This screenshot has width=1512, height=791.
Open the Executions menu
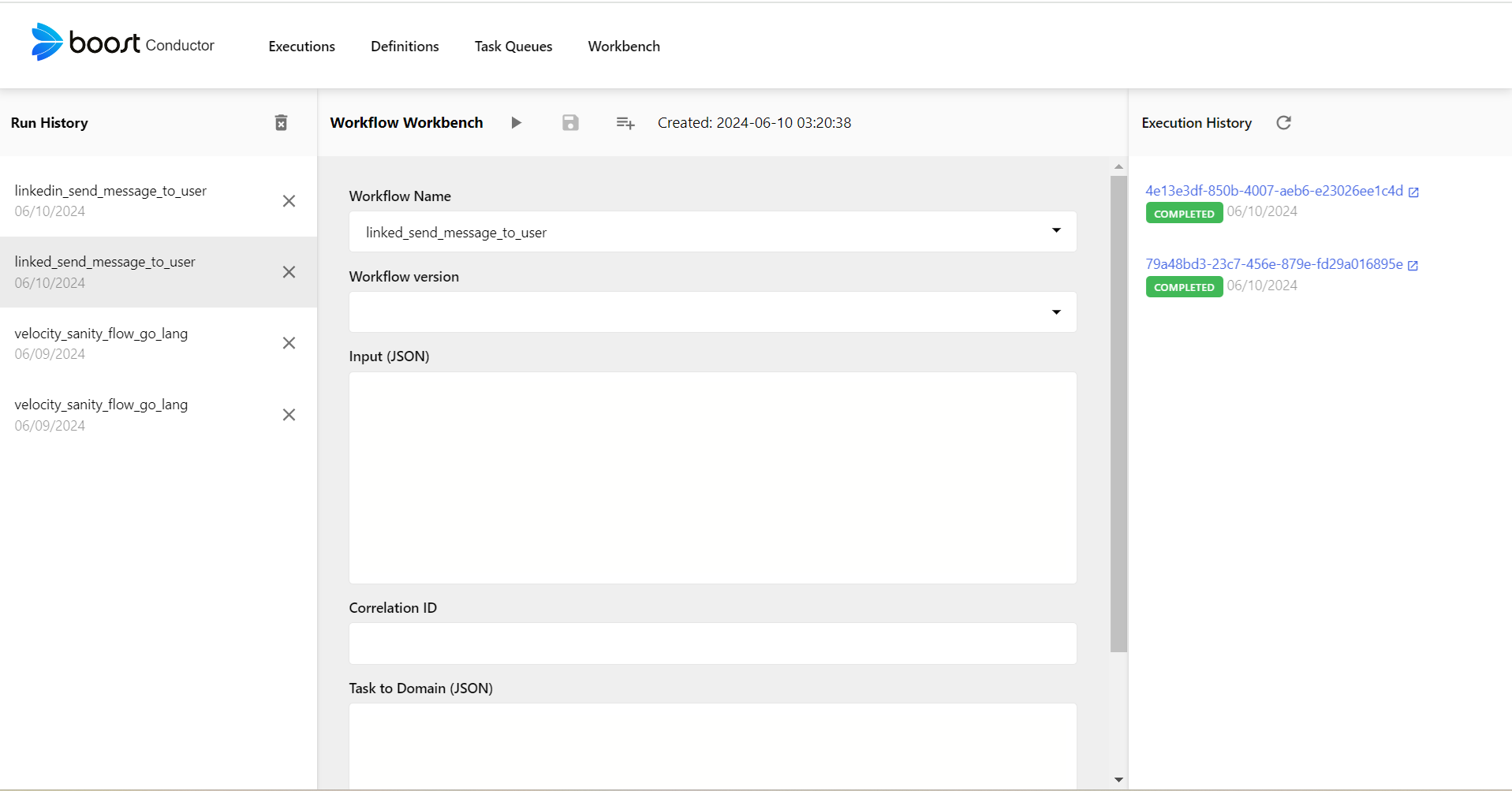(301, 47)
